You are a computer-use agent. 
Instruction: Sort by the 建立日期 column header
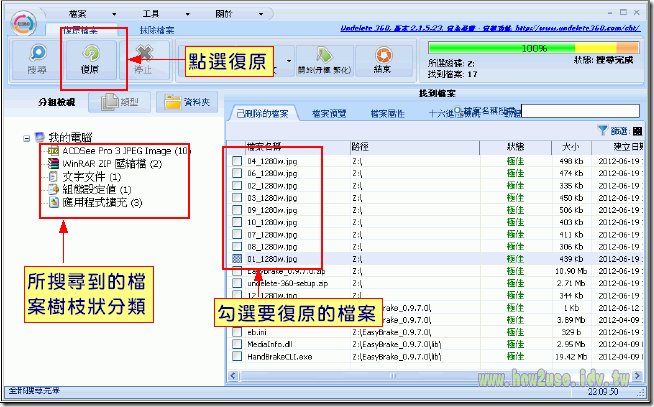point(618,147)
